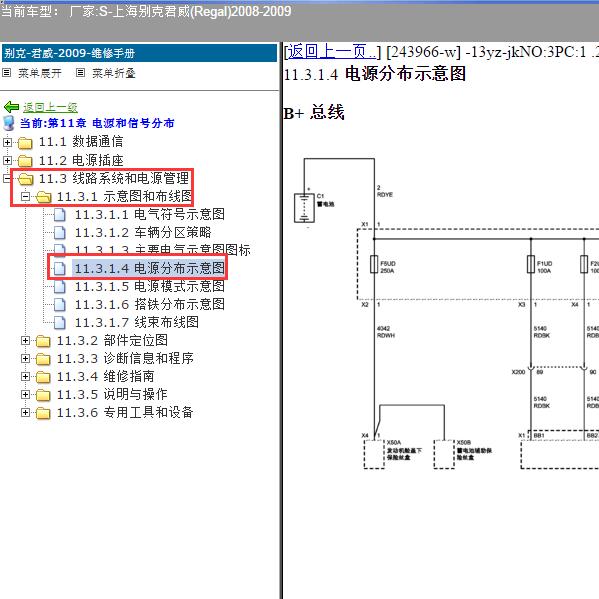599x599 pixels.
Task: Click the green back arrow icon
Action: pyautogui.click(x=11, y=107)
